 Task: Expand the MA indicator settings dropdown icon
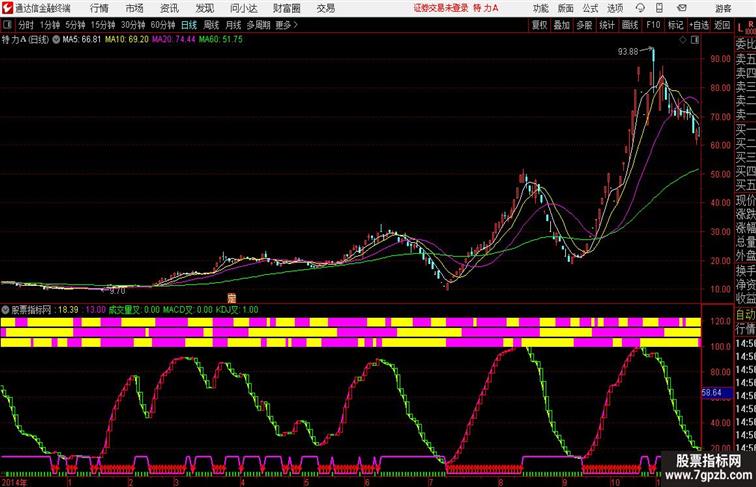pyautogui.click(x=56, y=40)
